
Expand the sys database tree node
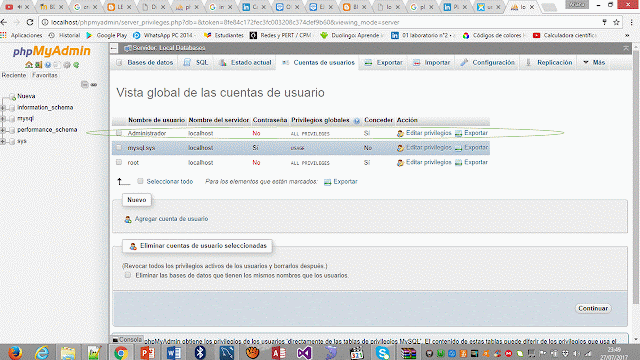point(3,141)
